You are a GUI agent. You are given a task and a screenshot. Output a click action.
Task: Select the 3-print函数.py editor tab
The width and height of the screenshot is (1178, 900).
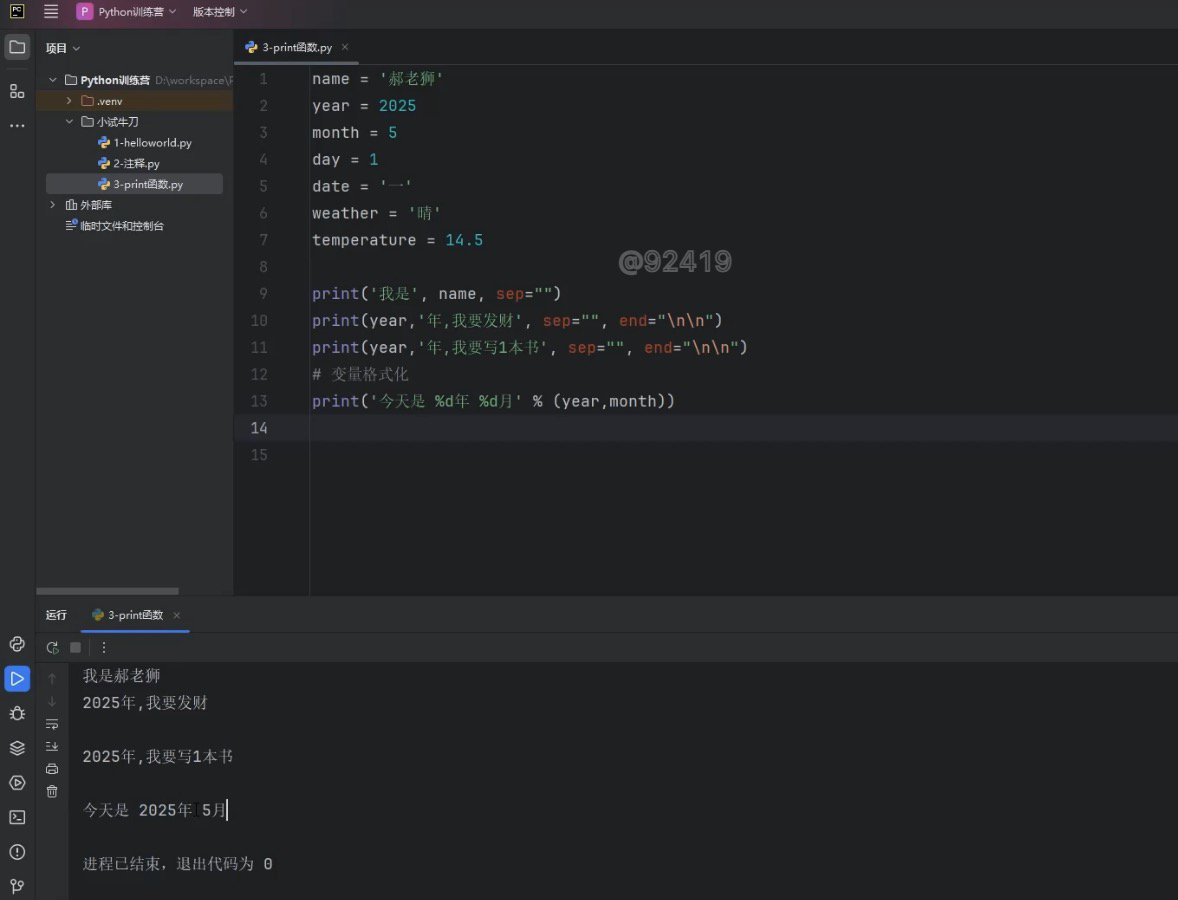296,47
